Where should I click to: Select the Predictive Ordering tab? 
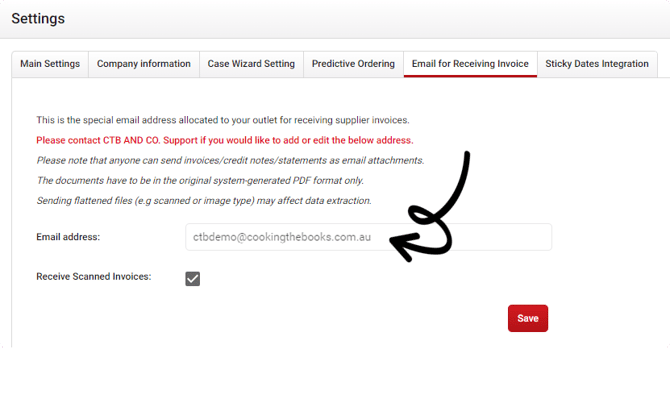coord(353,64)
